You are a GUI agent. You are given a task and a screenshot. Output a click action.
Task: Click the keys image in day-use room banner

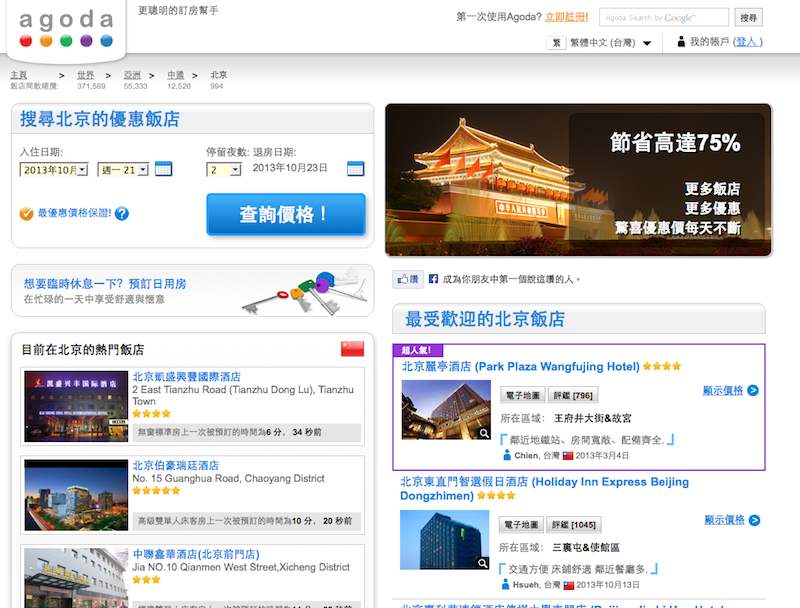click(305, 292)
